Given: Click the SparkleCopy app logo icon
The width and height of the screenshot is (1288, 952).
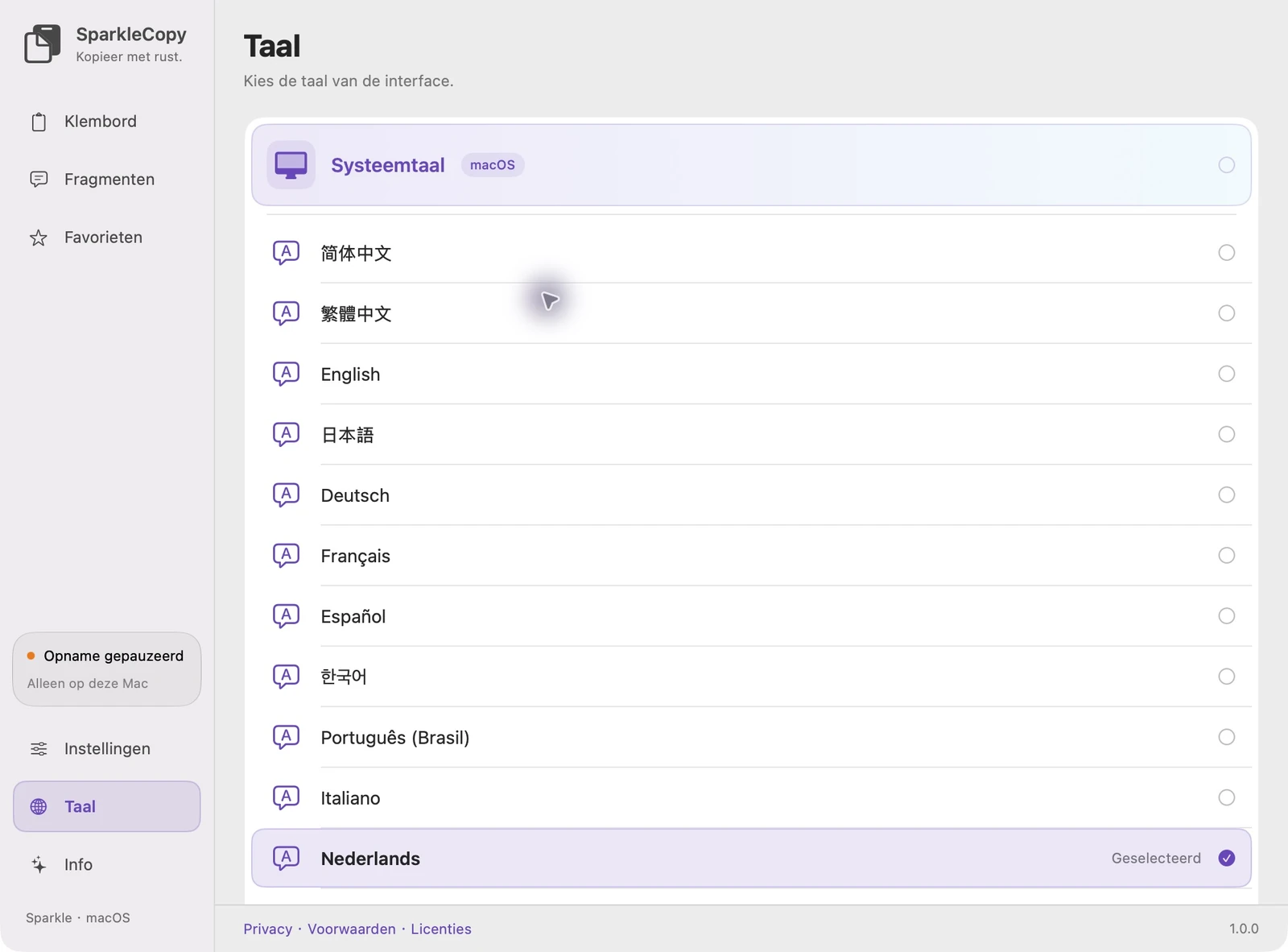Looking at the screenshot, I should tap(43, 43).
